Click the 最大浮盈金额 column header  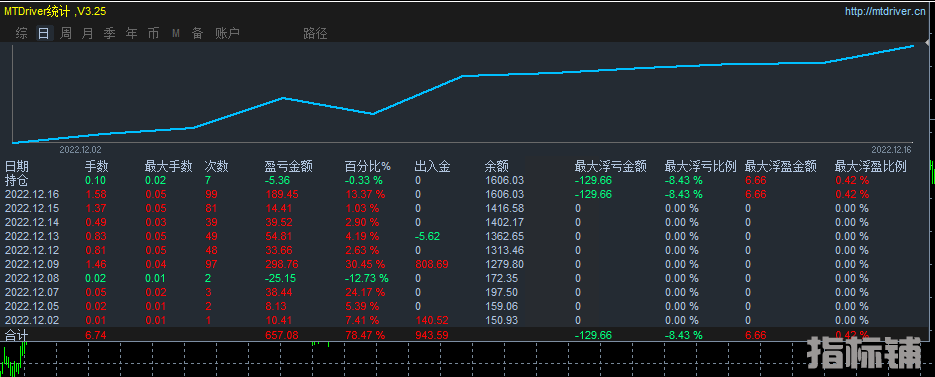[781, 166]
